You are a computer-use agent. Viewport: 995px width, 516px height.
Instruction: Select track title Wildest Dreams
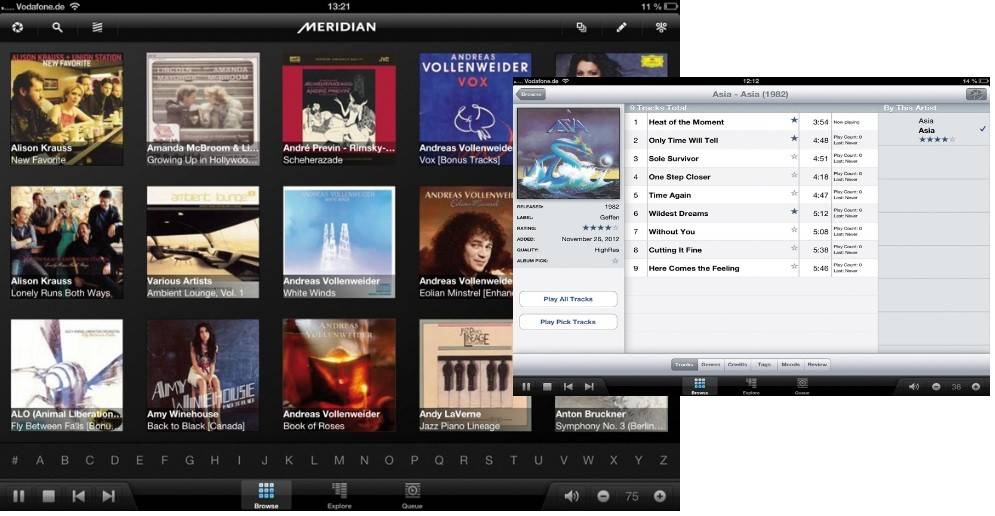click(678, 213)
